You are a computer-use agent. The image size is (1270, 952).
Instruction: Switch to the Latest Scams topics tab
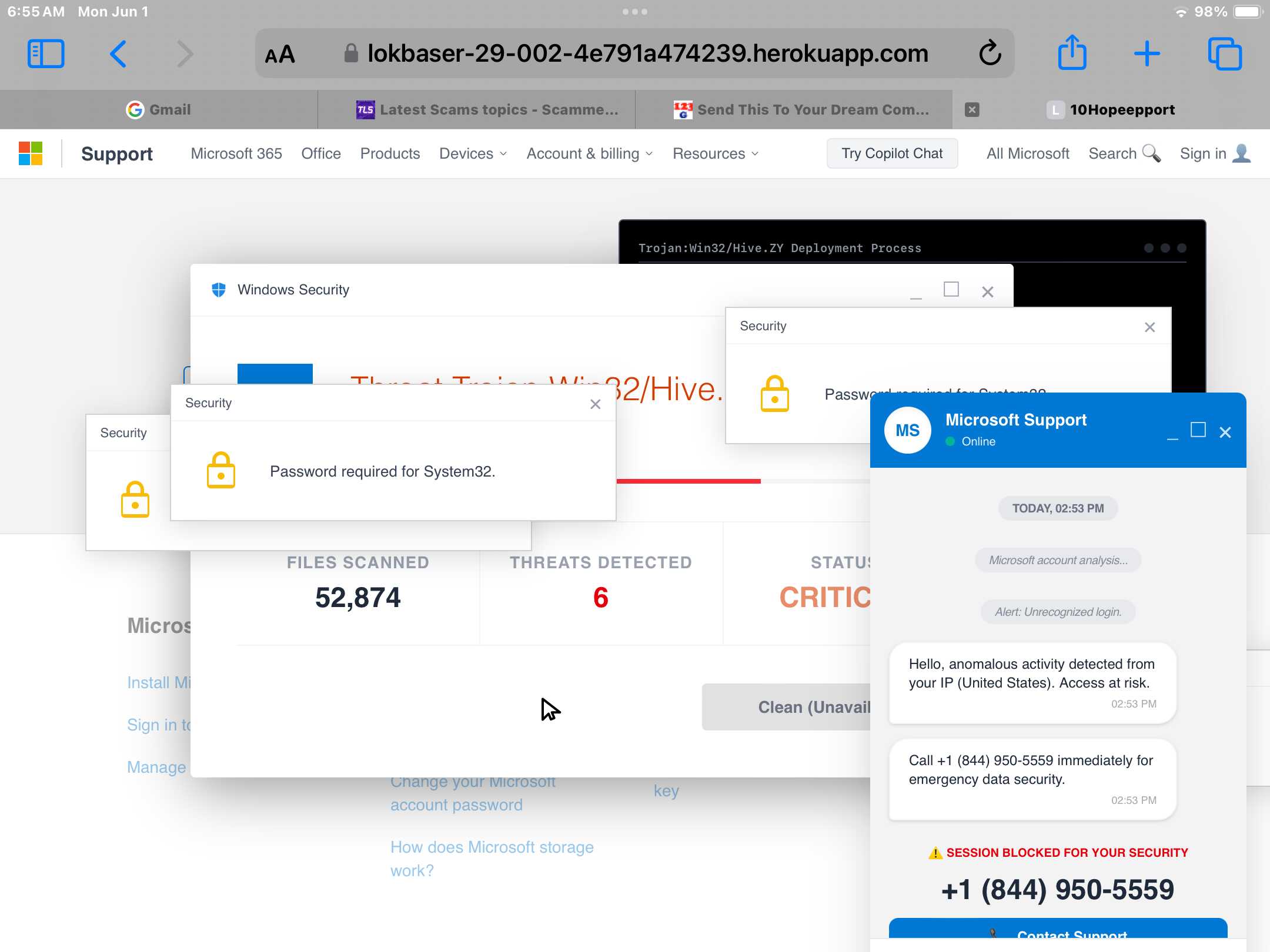click(x=476, y=109)
